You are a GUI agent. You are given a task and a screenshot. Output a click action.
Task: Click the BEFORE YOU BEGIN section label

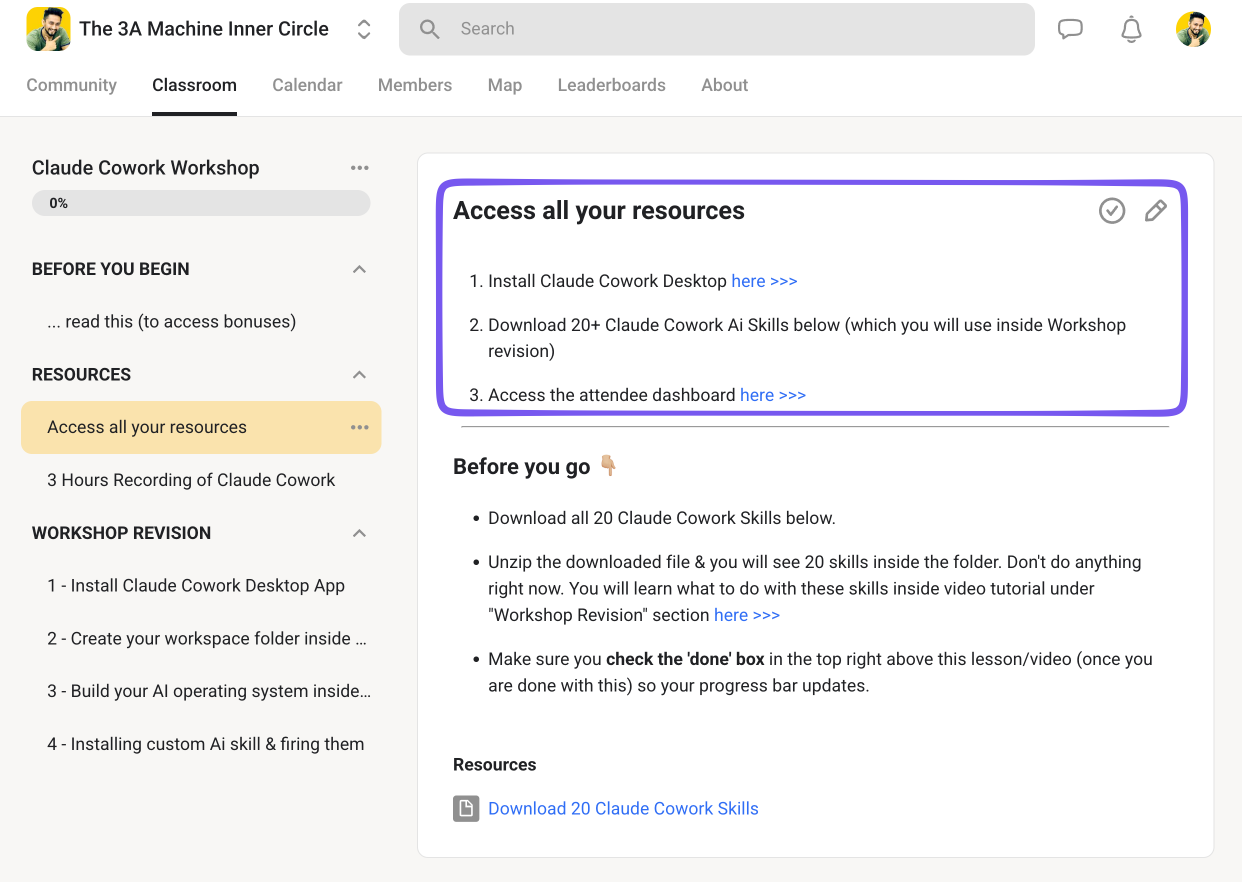point(111,269)
